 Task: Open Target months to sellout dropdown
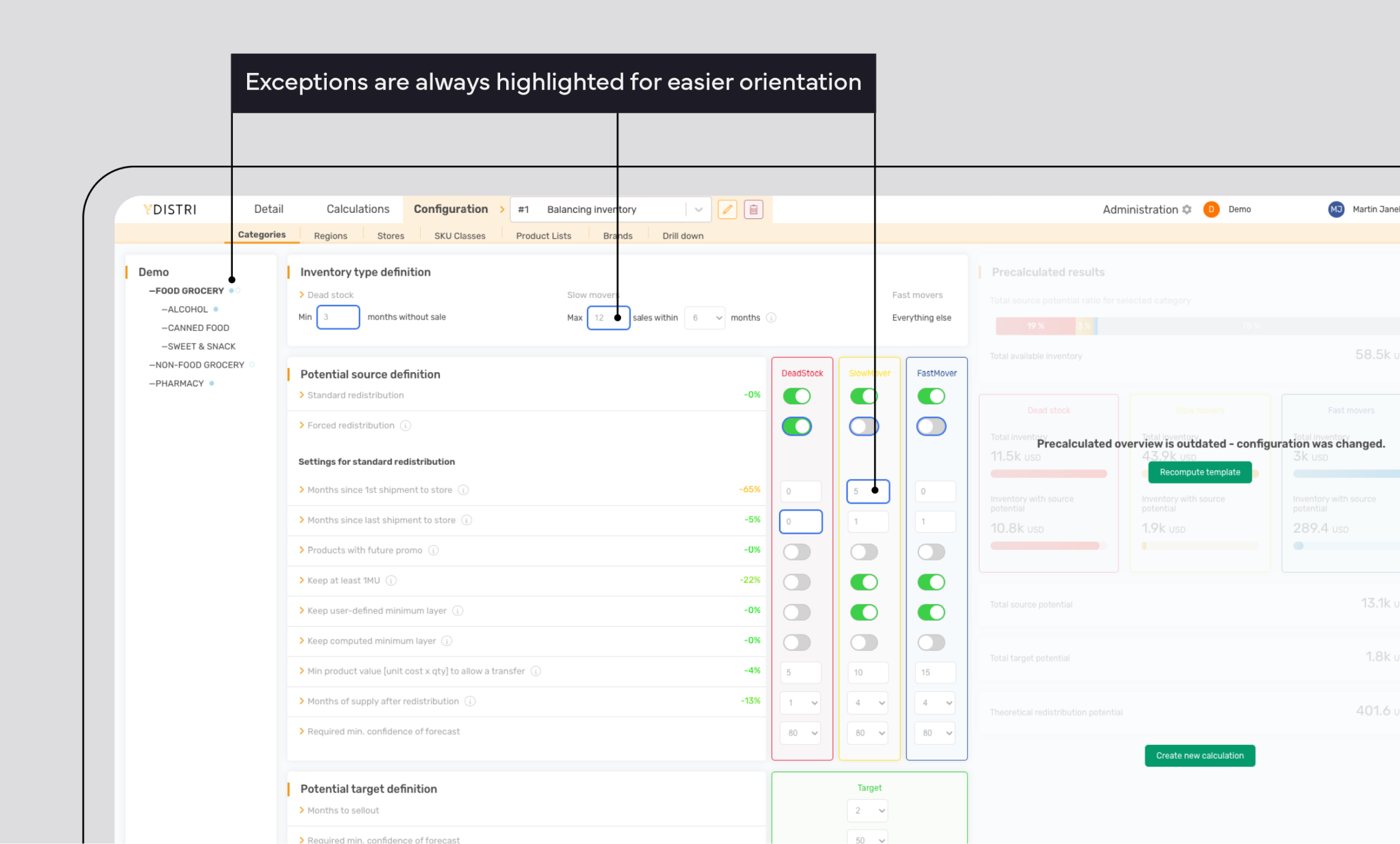[x=868, y=811]
